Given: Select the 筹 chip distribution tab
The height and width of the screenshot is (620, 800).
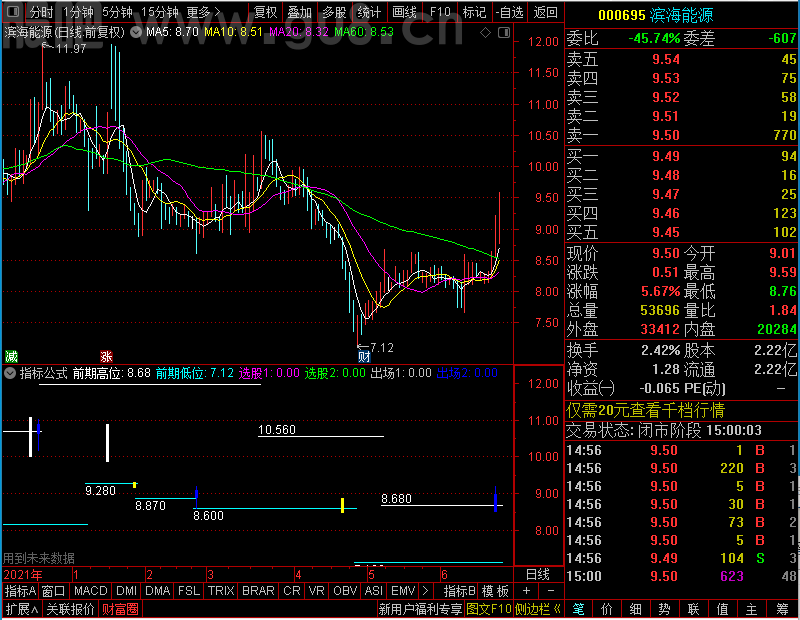Looking at the screenshot, I should click(782, 609).
